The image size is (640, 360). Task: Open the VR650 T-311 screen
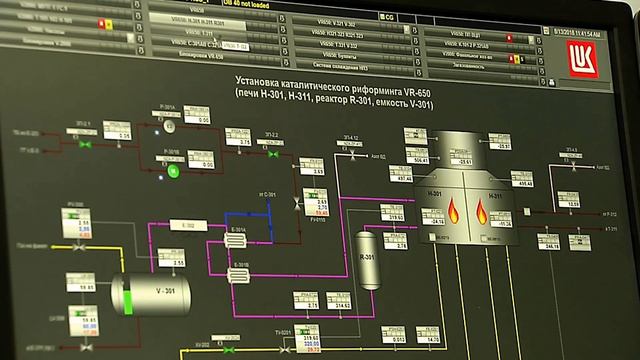199,32
